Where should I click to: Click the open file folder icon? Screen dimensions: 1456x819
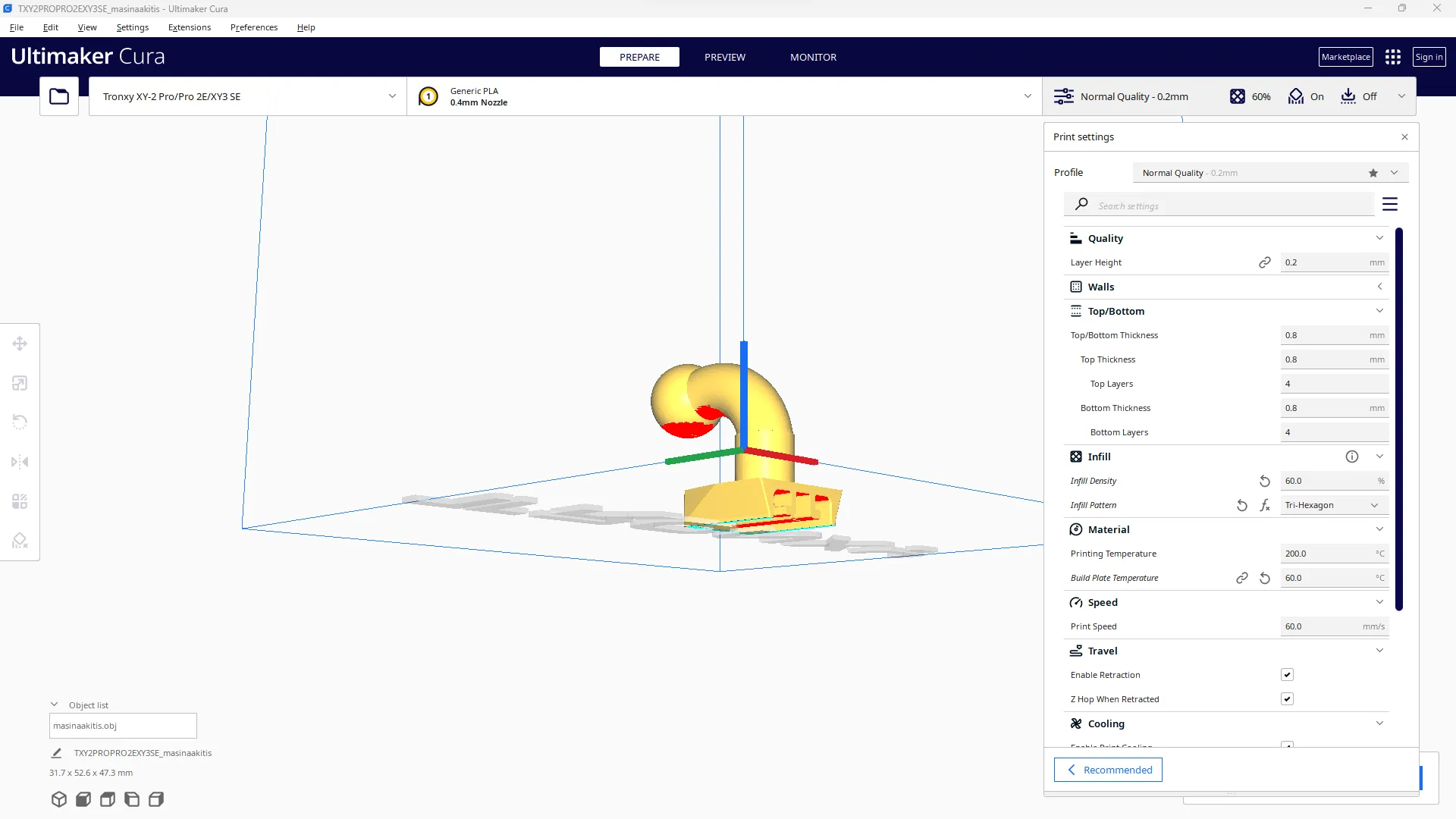(x=59, y=96)
